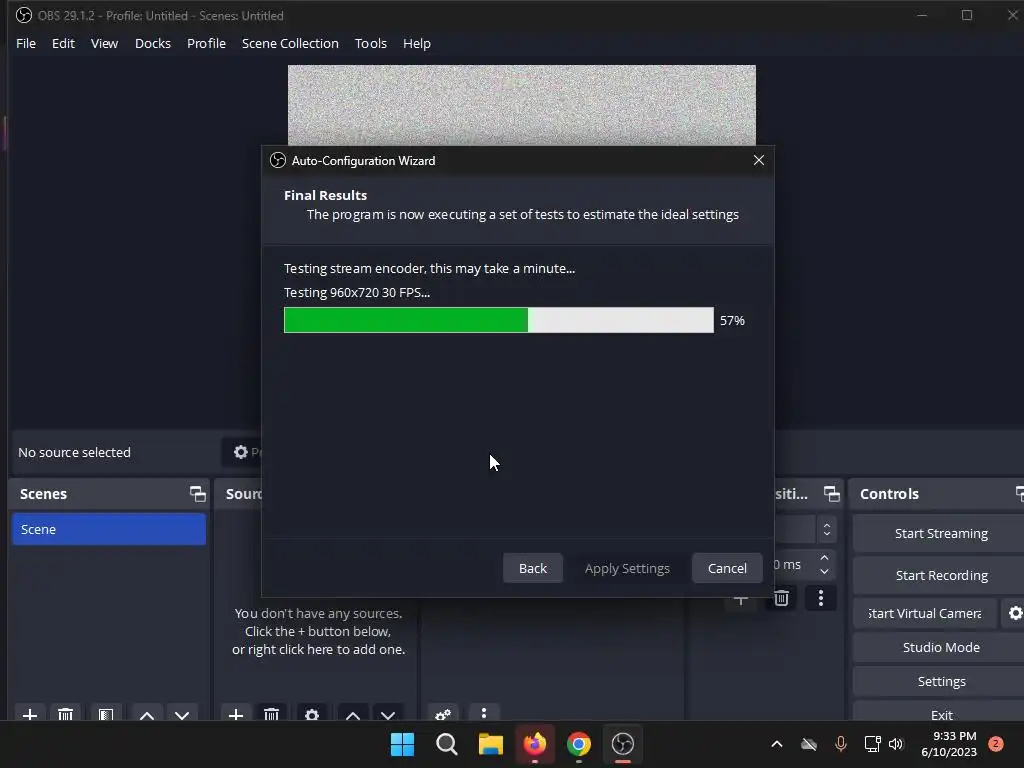Open transition type selector arrows
This screenshot has width=1024, height=768.
[x=827, y=530]
